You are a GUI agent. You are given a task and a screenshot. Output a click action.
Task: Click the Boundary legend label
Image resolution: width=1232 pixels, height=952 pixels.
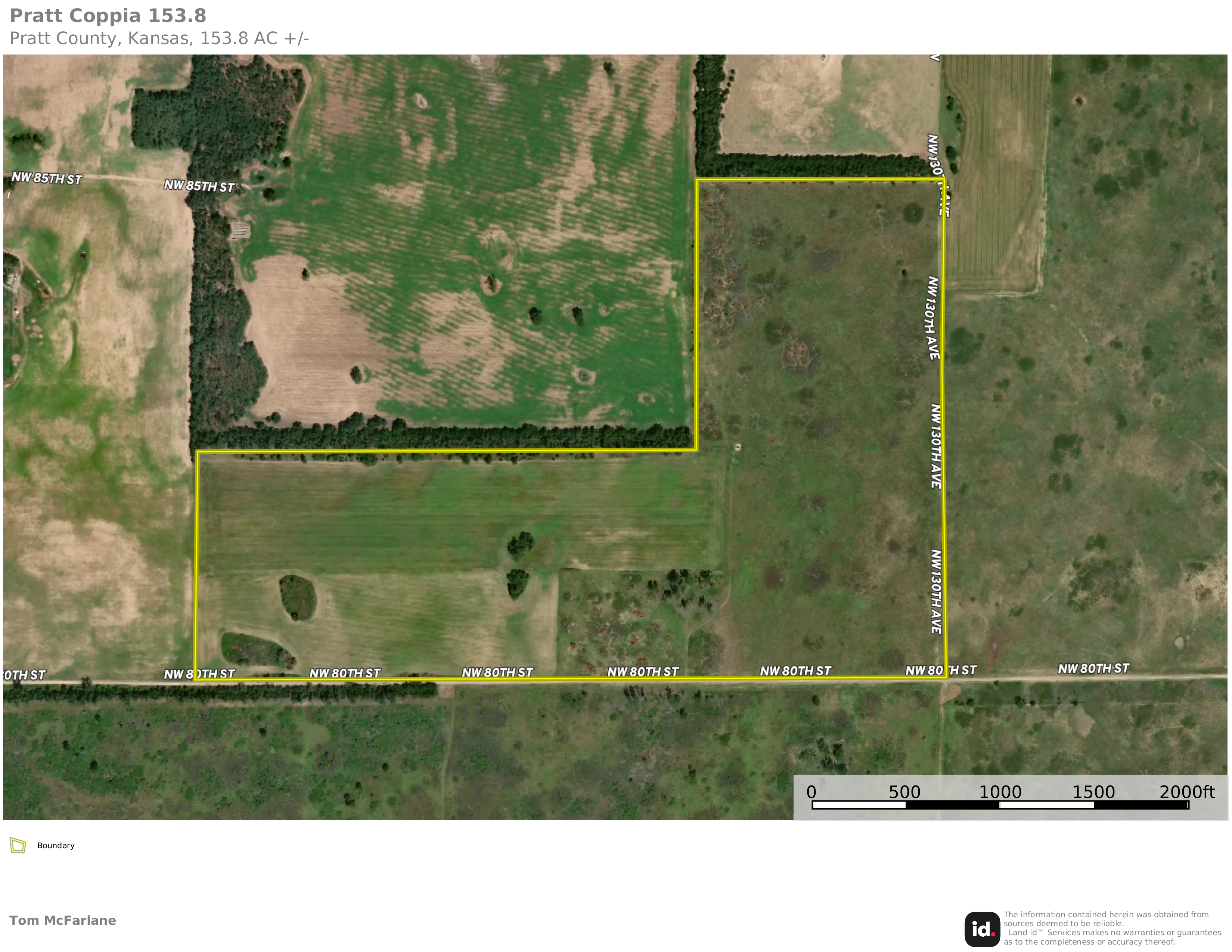[56, 845]
